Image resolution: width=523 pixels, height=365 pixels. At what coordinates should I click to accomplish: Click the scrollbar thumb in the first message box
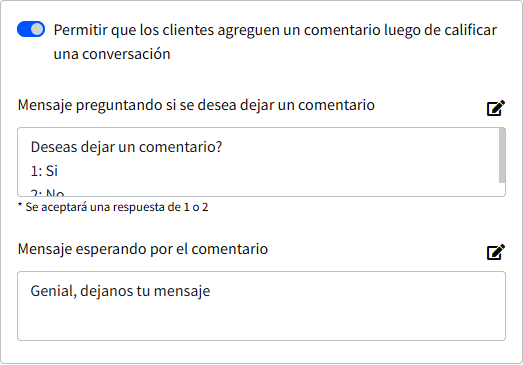[x=502, y=155]
